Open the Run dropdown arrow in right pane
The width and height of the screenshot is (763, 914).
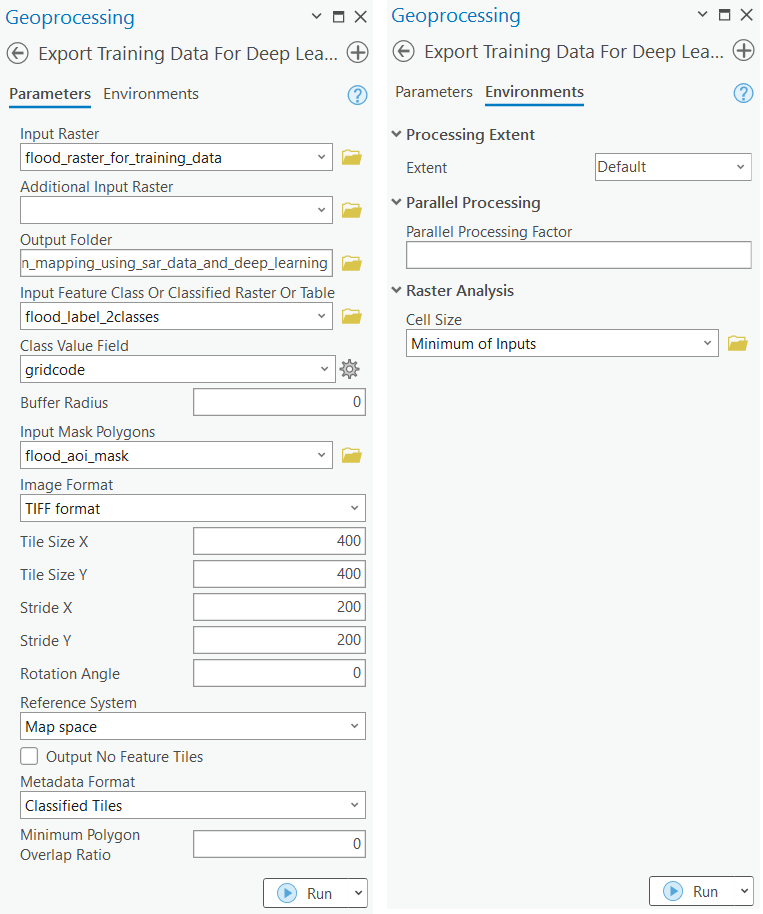click(742, 891)
